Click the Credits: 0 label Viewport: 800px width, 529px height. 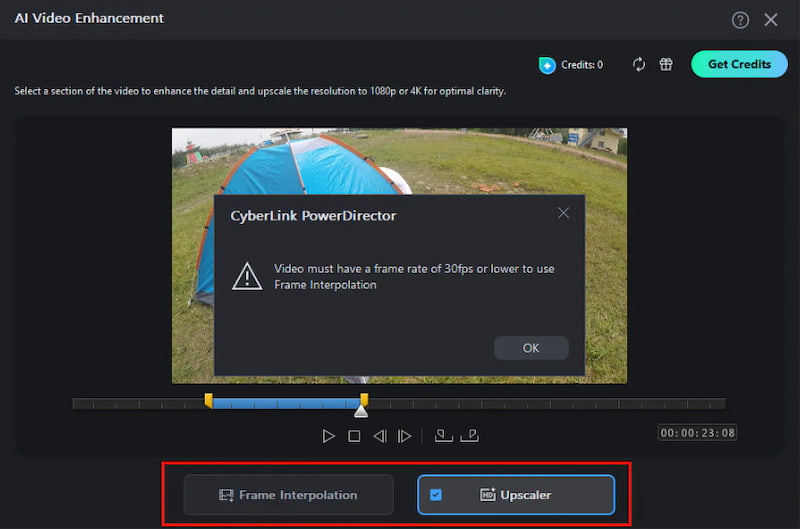coord(582,65)
